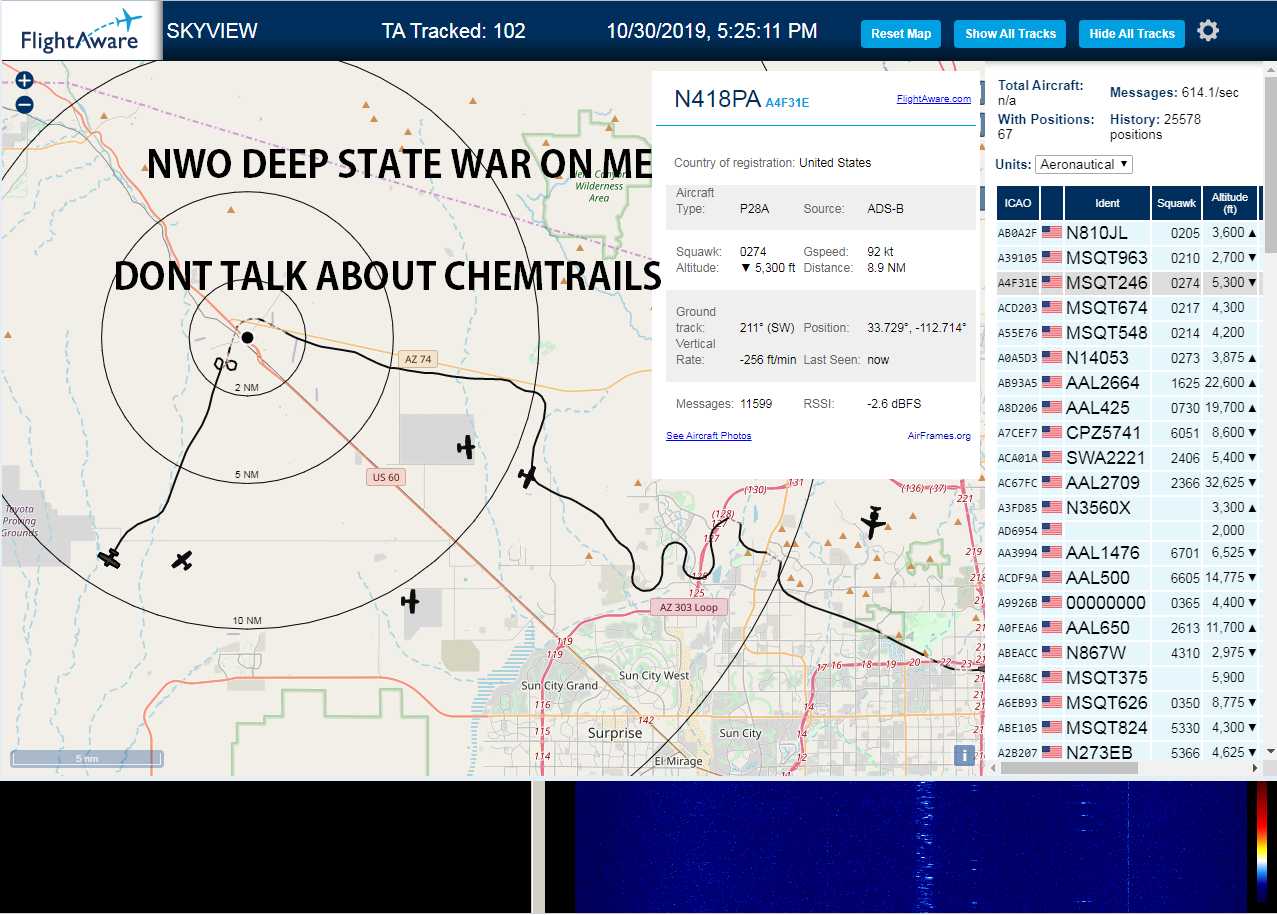Screen dimensions: 1277x915
Task: Click altitude value 32,625 in the table
Action: tap(1225, 483)
